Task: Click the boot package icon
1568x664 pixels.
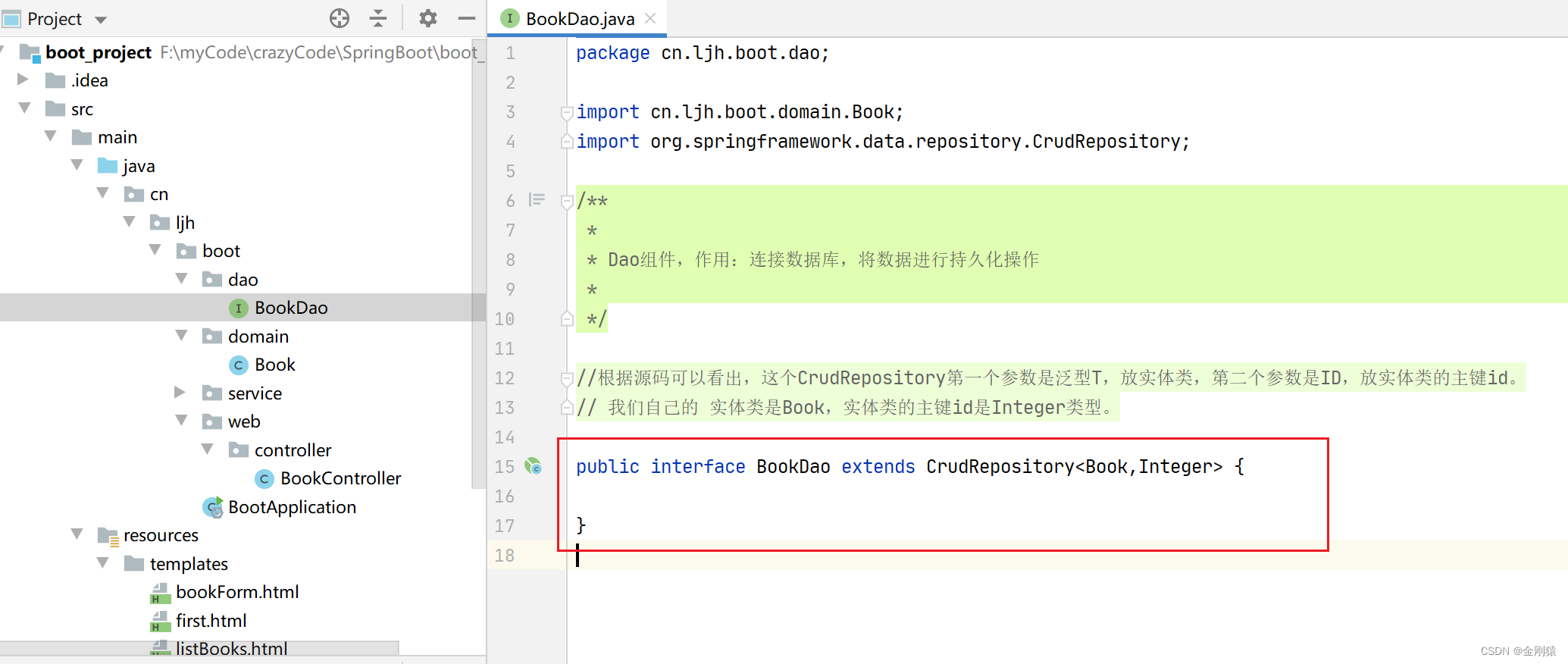Action: point(186,251)
